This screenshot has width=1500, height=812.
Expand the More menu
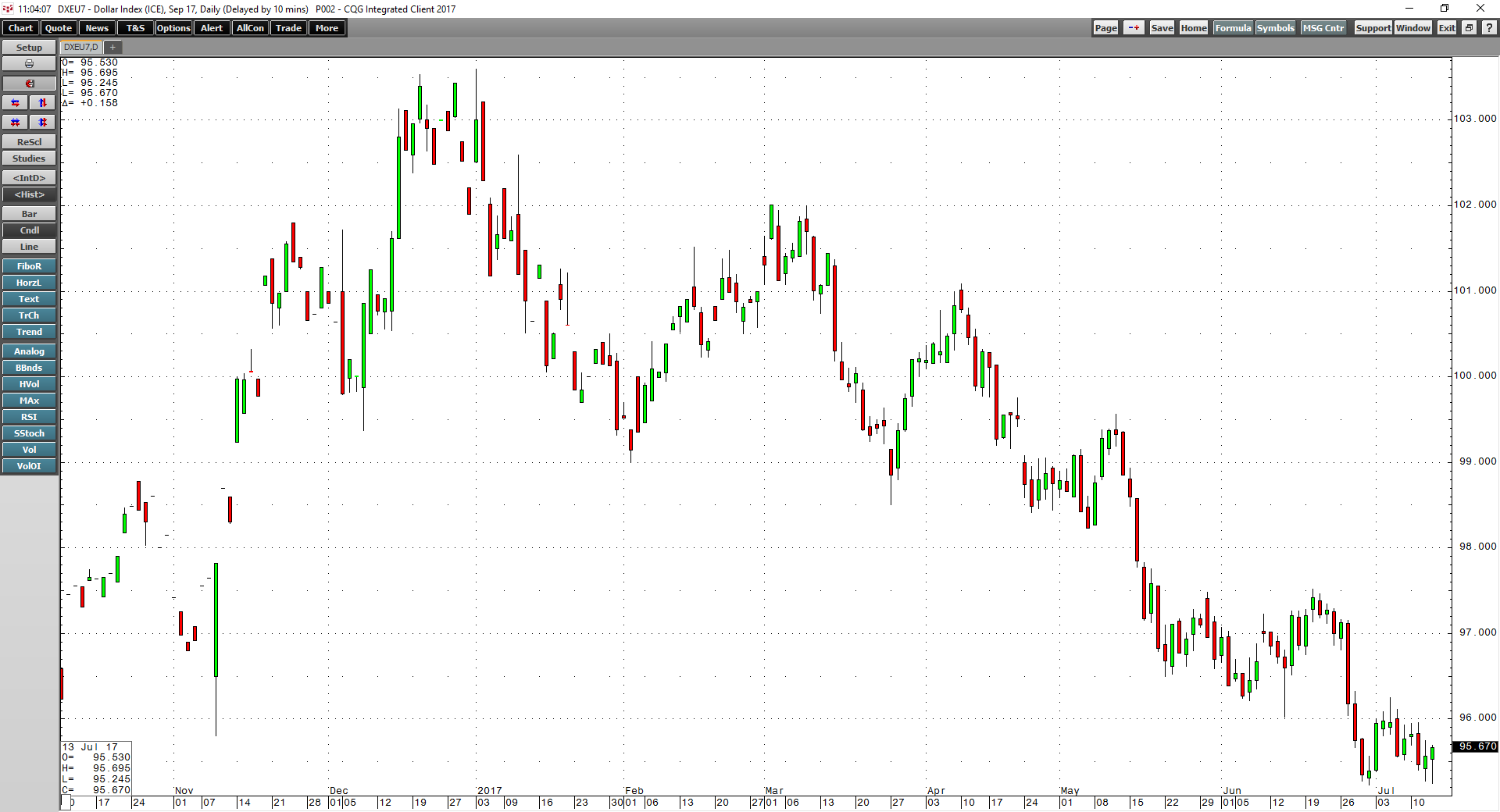coord(327,28)
